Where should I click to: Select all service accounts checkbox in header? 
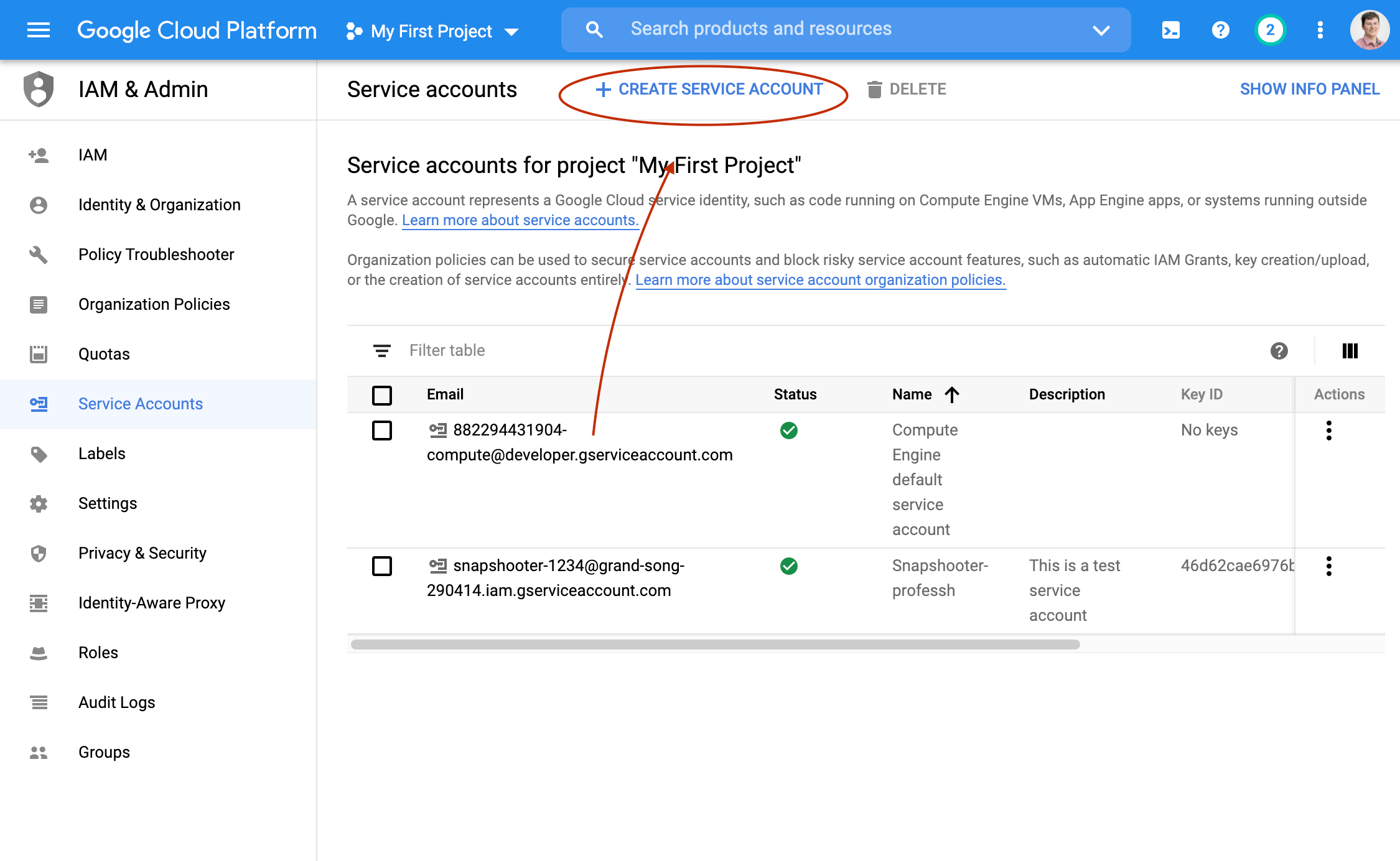381,395
